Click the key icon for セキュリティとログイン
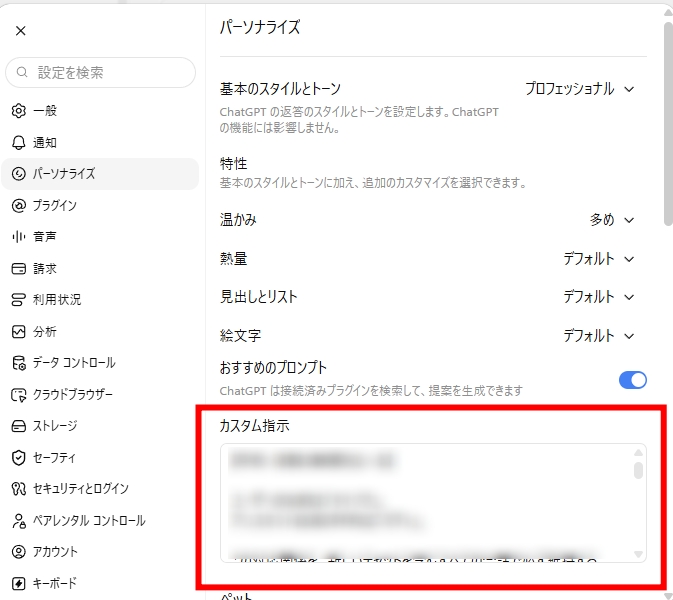 coord(18,489)
